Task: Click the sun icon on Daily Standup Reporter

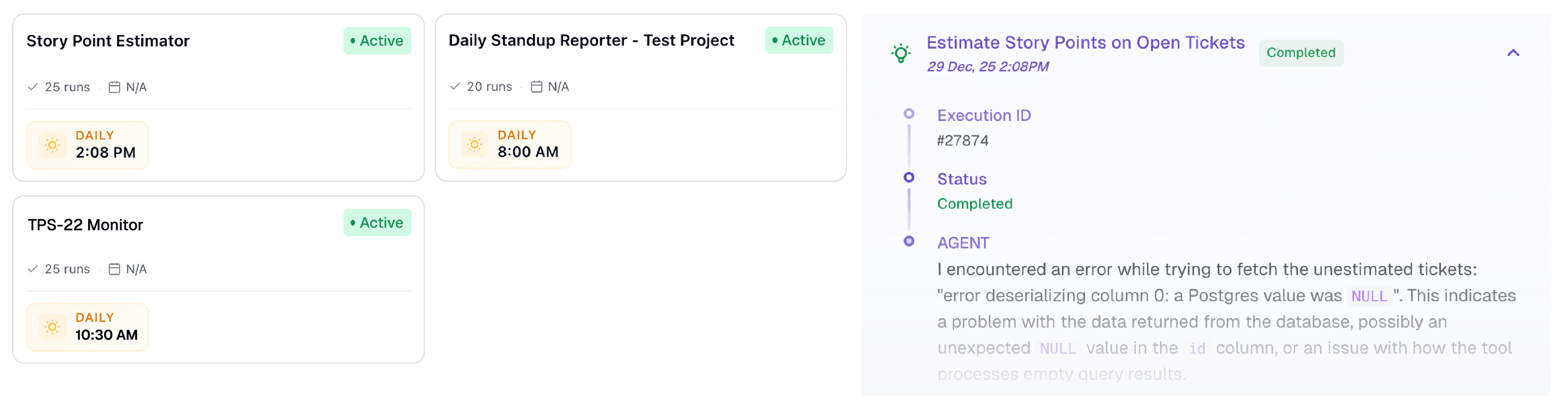Action: pyautogui.click(x=474, y=145)
